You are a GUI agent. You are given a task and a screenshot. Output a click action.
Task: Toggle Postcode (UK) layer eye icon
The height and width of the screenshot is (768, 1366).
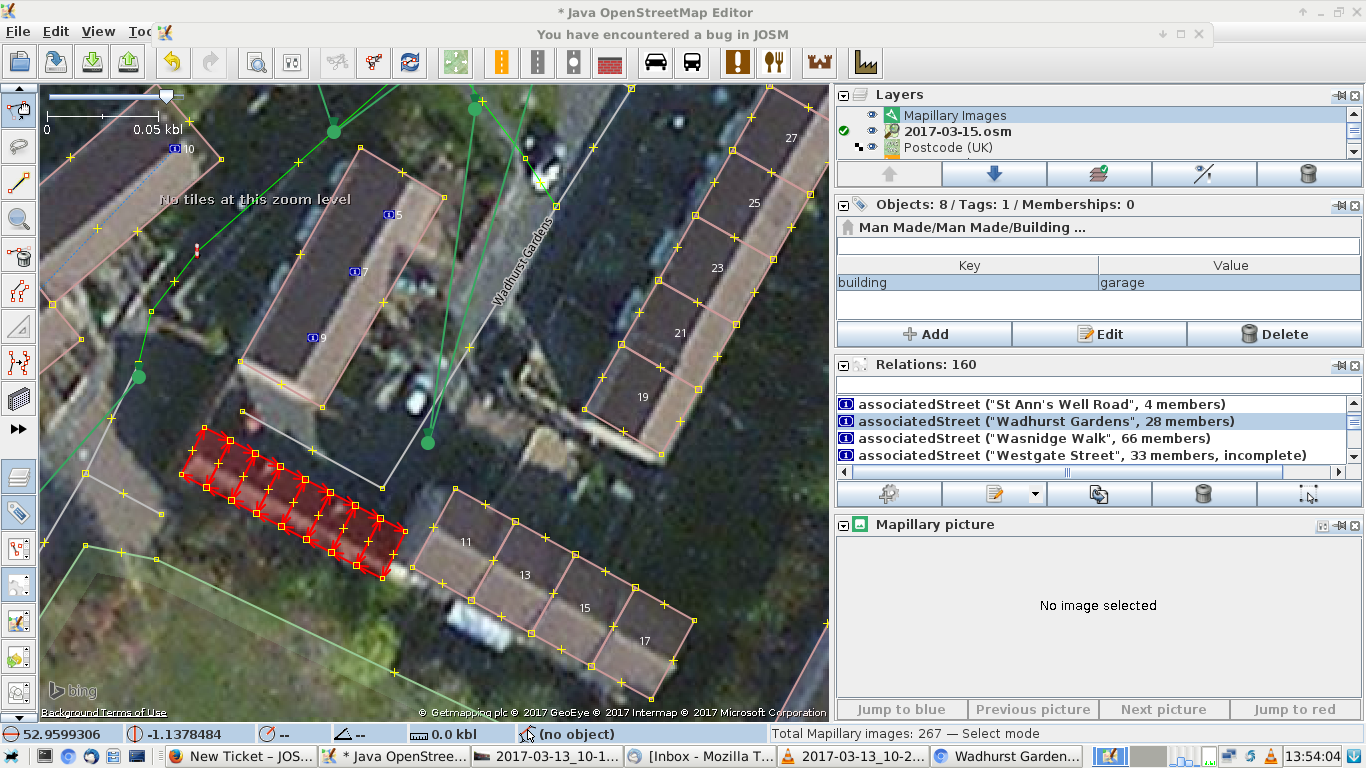(871, 147)
